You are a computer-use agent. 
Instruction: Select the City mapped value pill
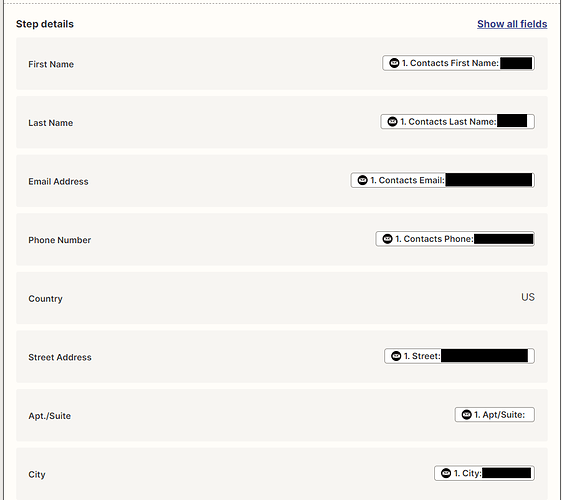(x=484, y=473)
